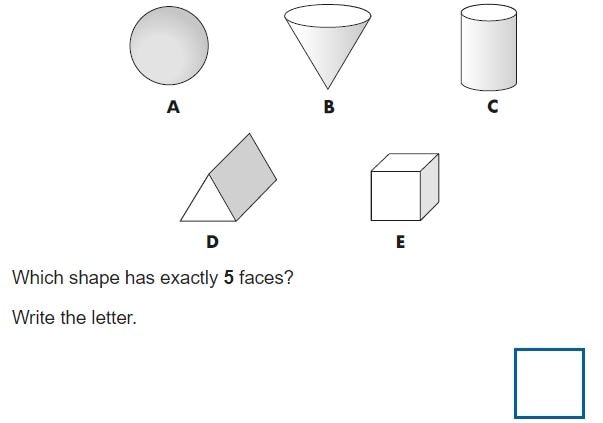
Task: Click the white triangular face of the prism
Action: click(208, 204)
